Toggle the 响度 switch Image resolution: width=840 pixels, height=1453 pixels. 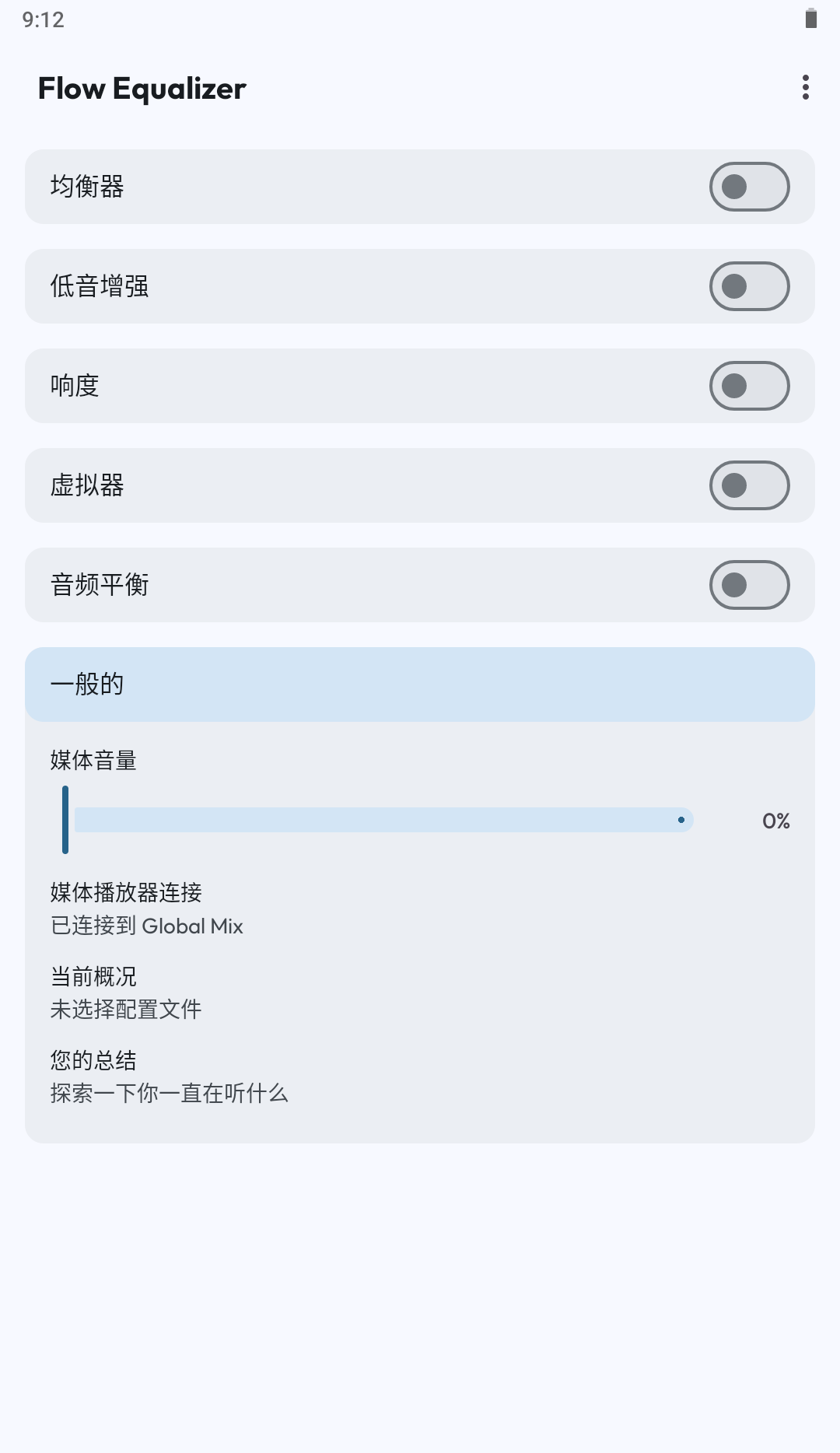pyautogui.click(x=749, y=386)
